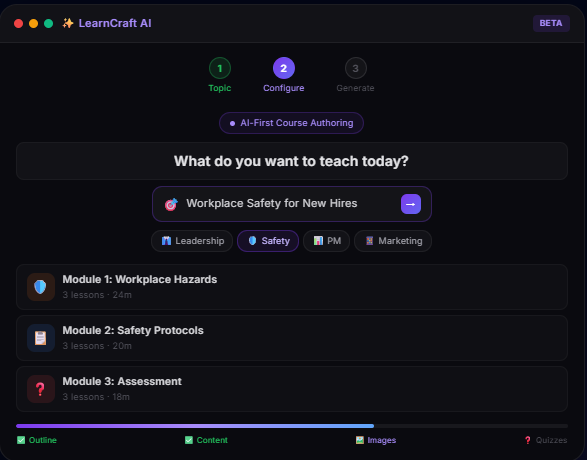Click the sparkle logo beside LearnCraft AI
The image size is (587, 460).
pos(68,23)
